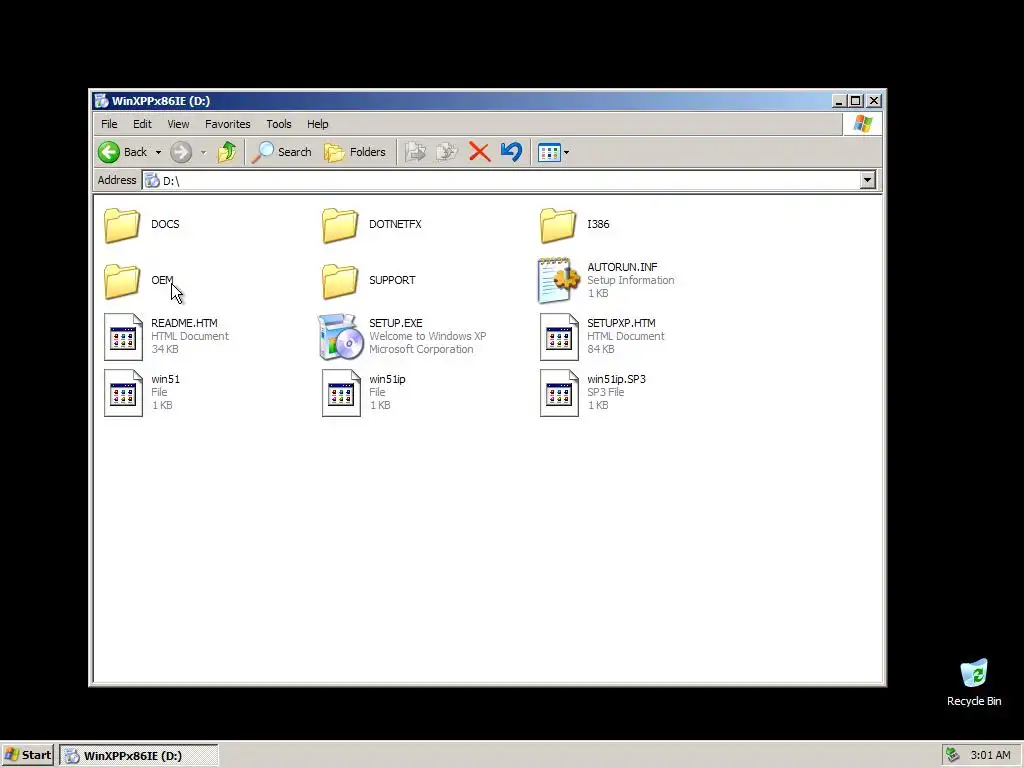1024x768 pixels.
Task: Click the taskbar clock showing 3:01 AM
Action: pyautogui.click(x=991, y=756)
